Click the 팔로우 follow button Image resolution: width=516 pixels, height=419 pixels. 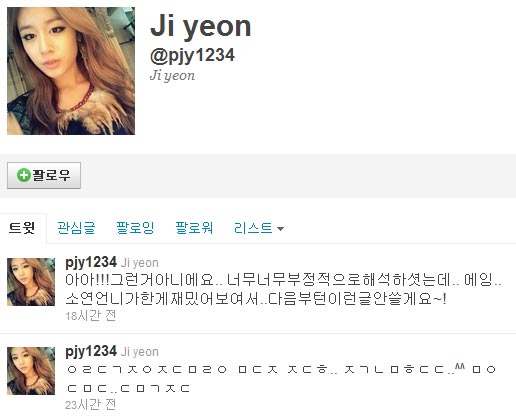44,175
